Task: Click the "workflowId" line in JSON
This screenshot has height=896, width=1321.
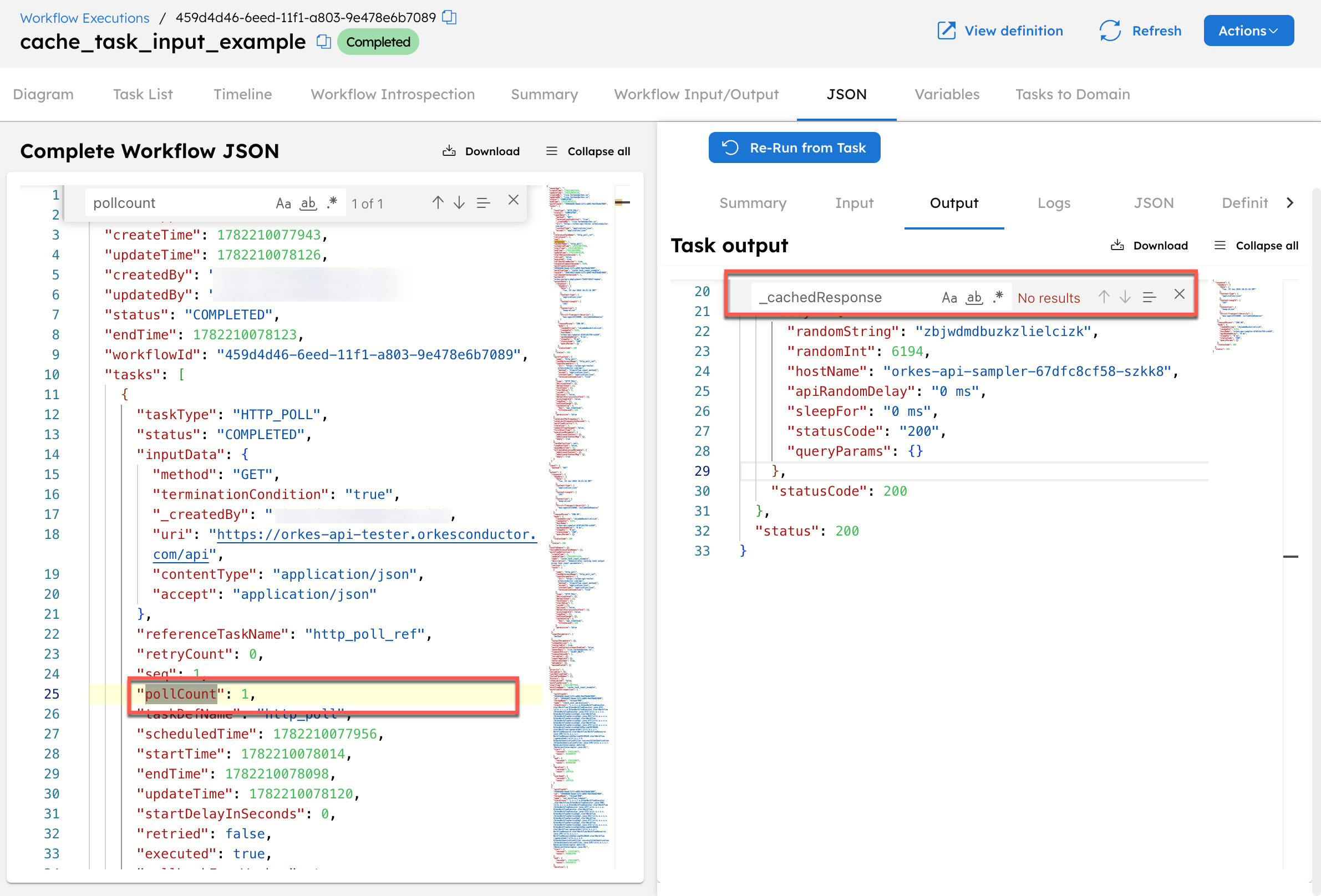Action: point(316,354)
